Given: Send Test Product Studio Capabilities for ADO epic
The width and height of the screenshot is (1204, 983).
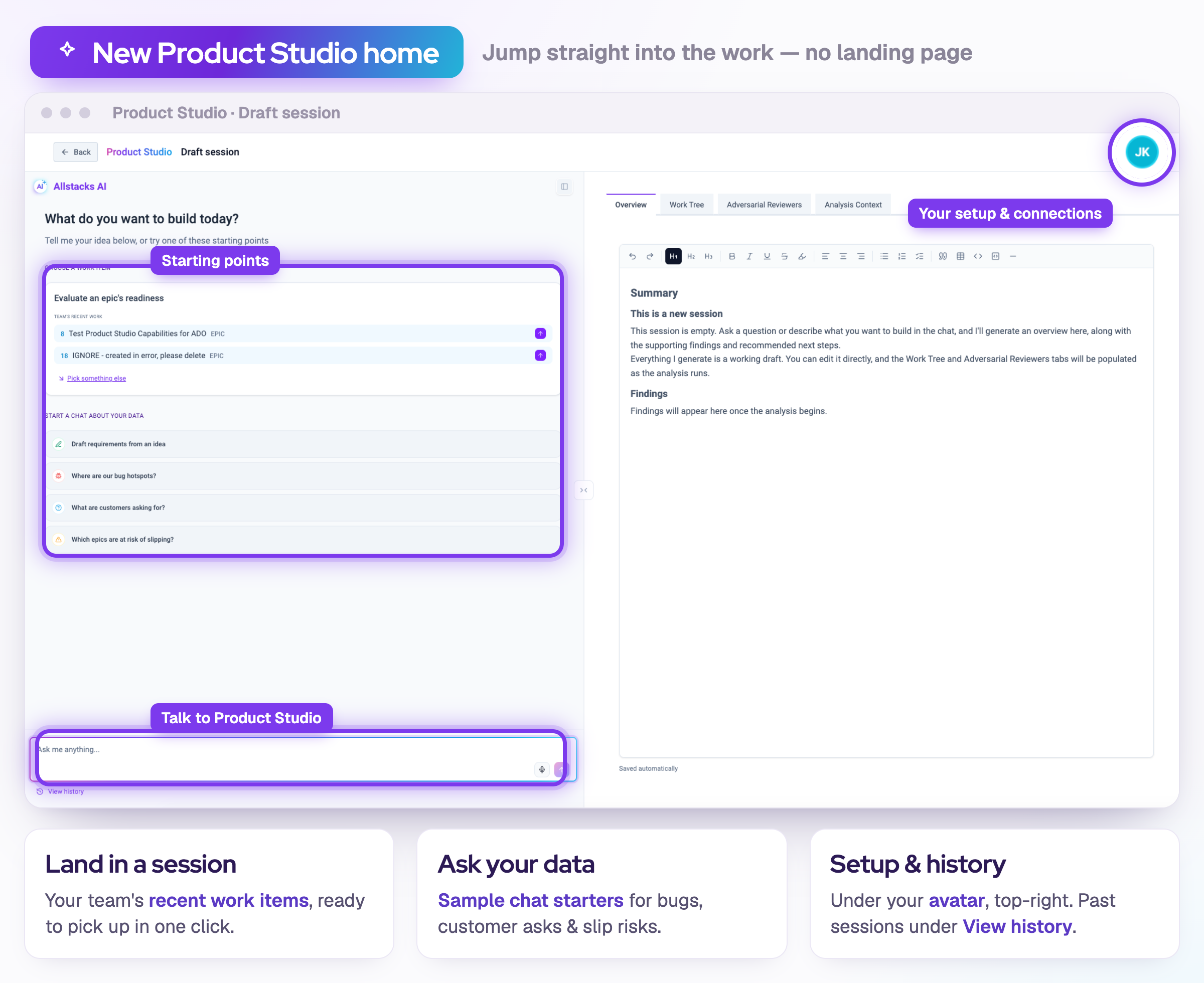Looking at the screenshot, I should [x=540, y=334].
